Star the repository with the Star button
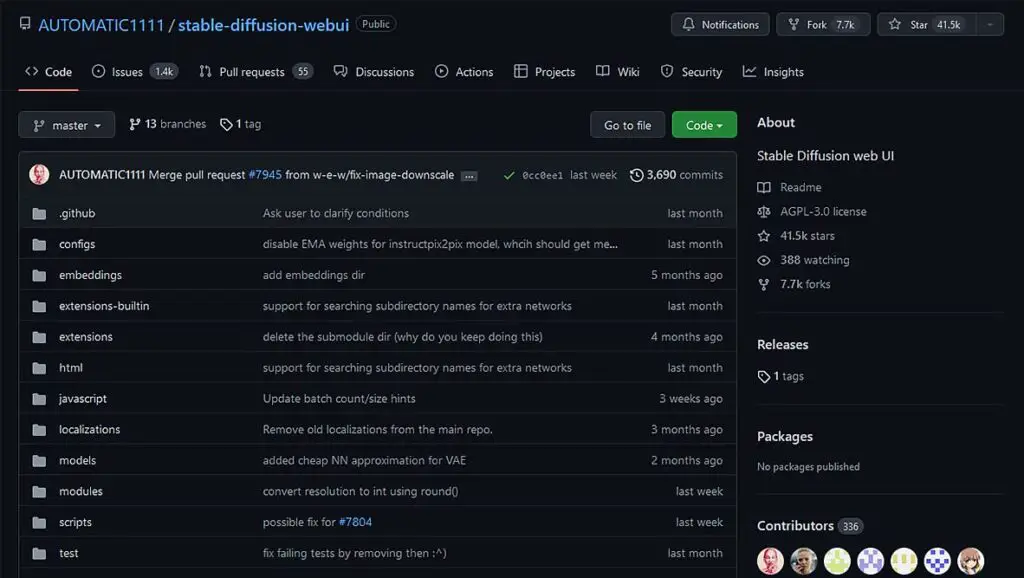The image size is (1024, 578). point(927,25)
